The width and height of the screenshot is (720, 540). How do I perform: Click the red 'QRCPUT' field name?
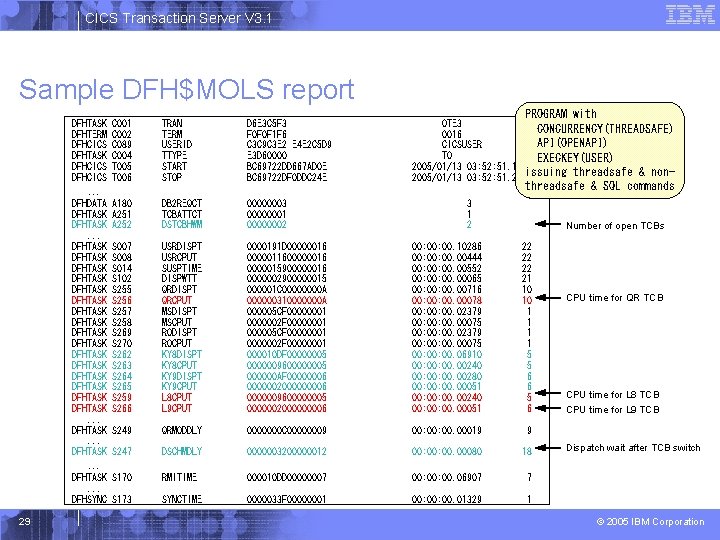177,300
